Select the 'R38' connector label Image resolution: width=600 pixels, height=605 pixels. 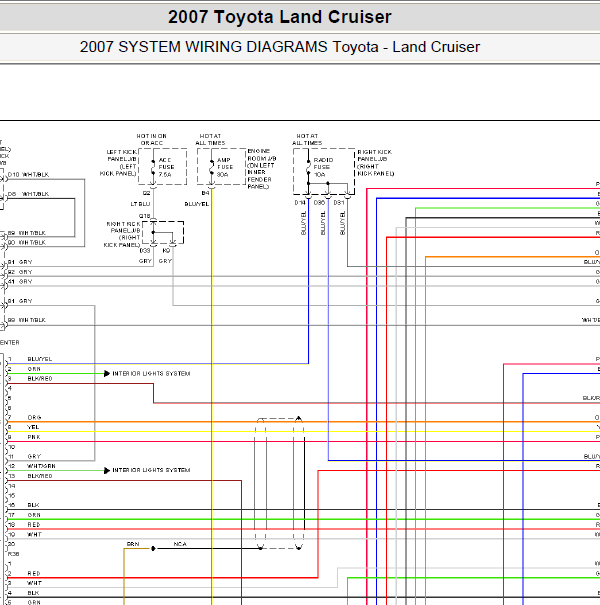tap(14, 554)
